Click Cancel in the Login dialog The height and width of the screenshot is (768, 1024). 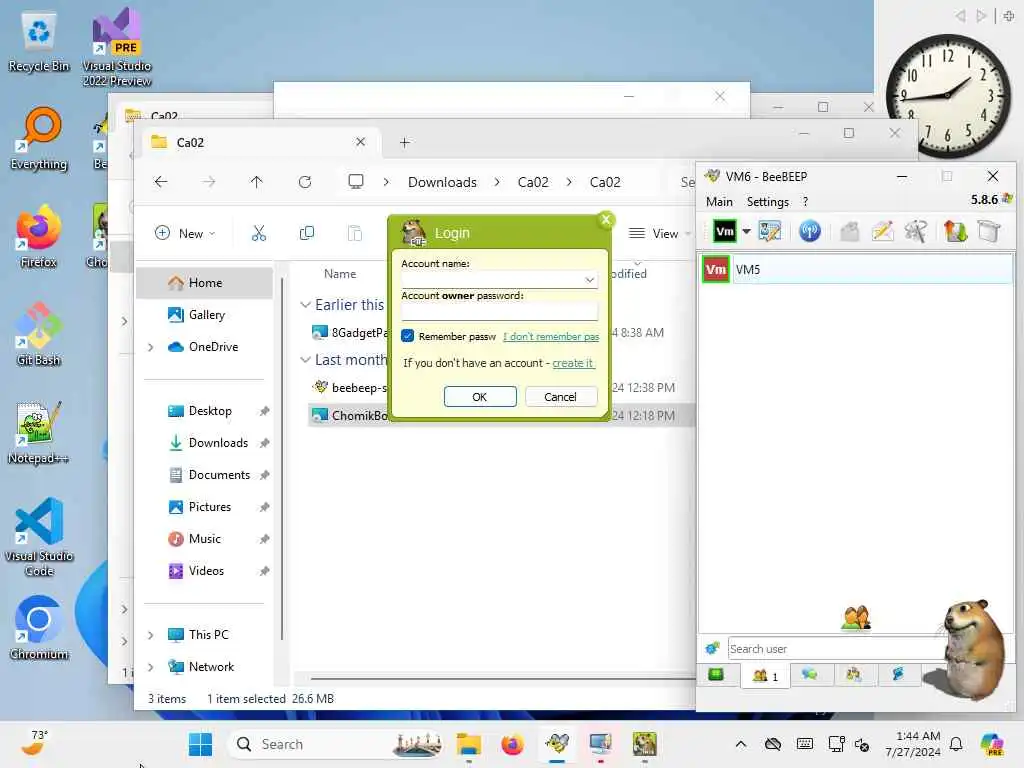[560, 396]
